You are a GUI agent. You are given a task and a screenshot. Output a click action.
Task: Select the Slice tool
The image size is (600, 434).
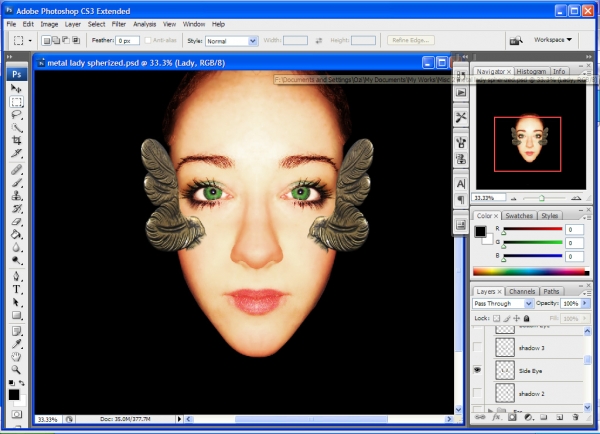click(16, 153)
